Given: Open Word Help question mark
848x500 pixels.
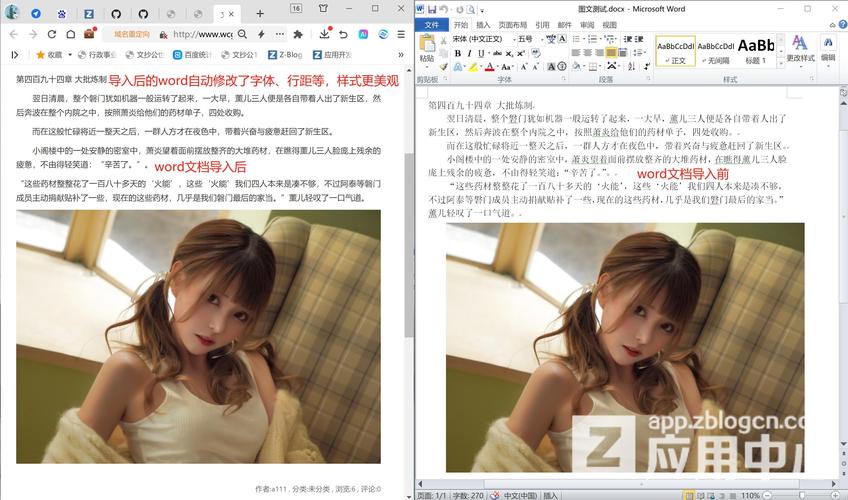Looking at the screenshot, I should [843, 24].
